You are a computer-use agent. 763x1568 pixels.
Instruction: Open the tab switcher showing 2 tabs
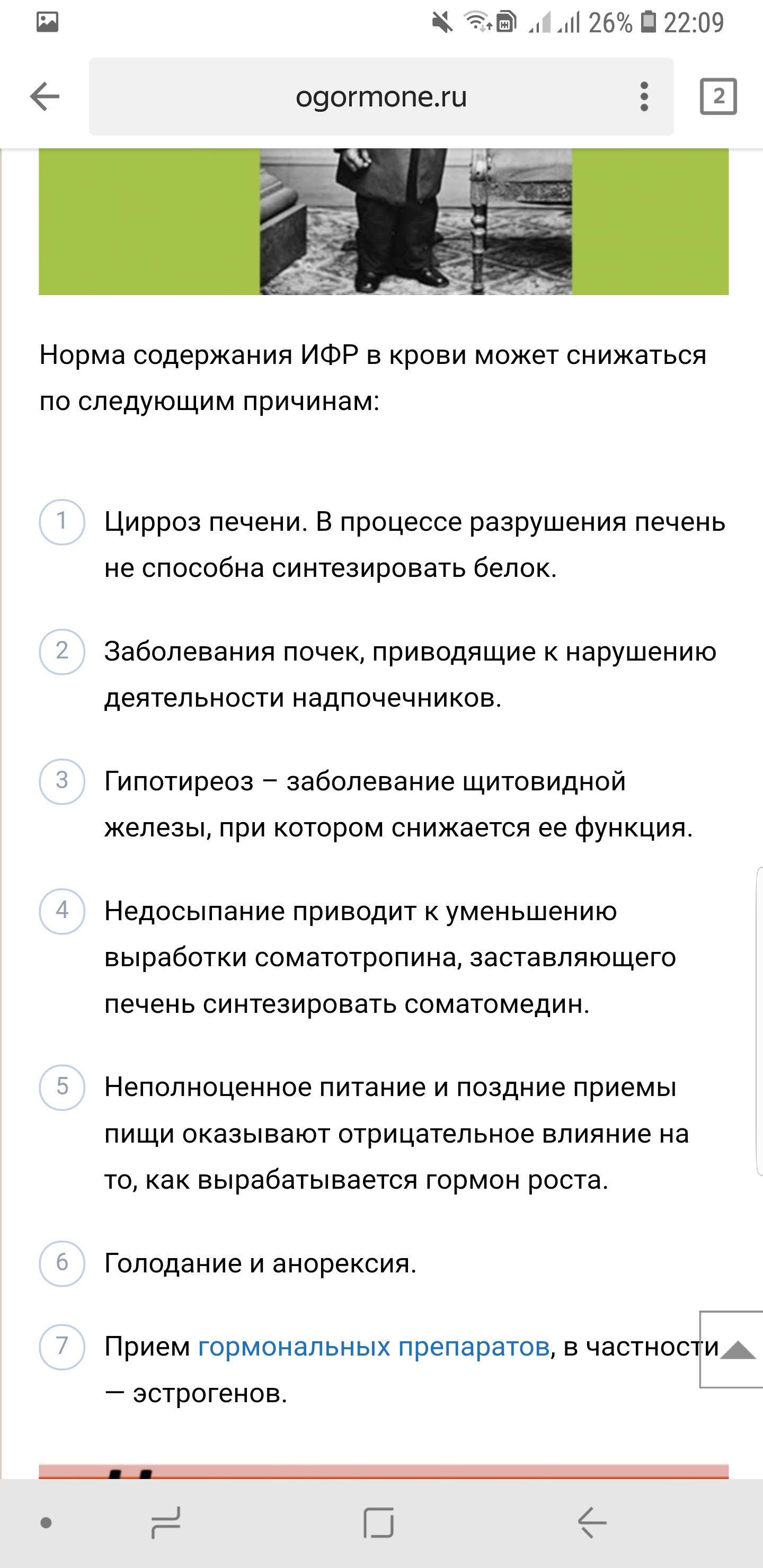pyautogui.click(x=718, y=97)
